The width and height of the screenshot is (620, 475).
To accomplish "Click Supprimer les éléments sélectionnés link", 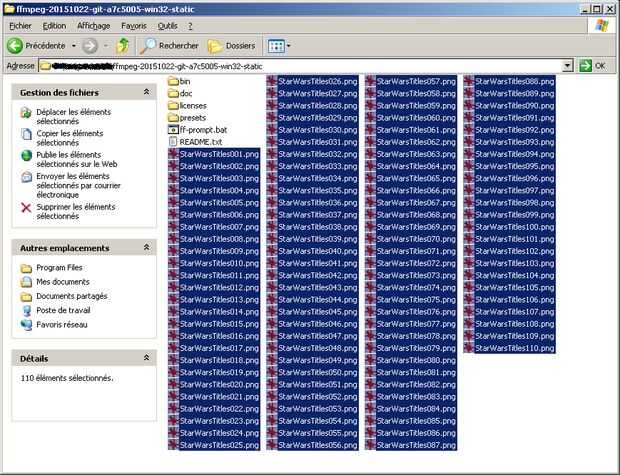I will 76,212.
